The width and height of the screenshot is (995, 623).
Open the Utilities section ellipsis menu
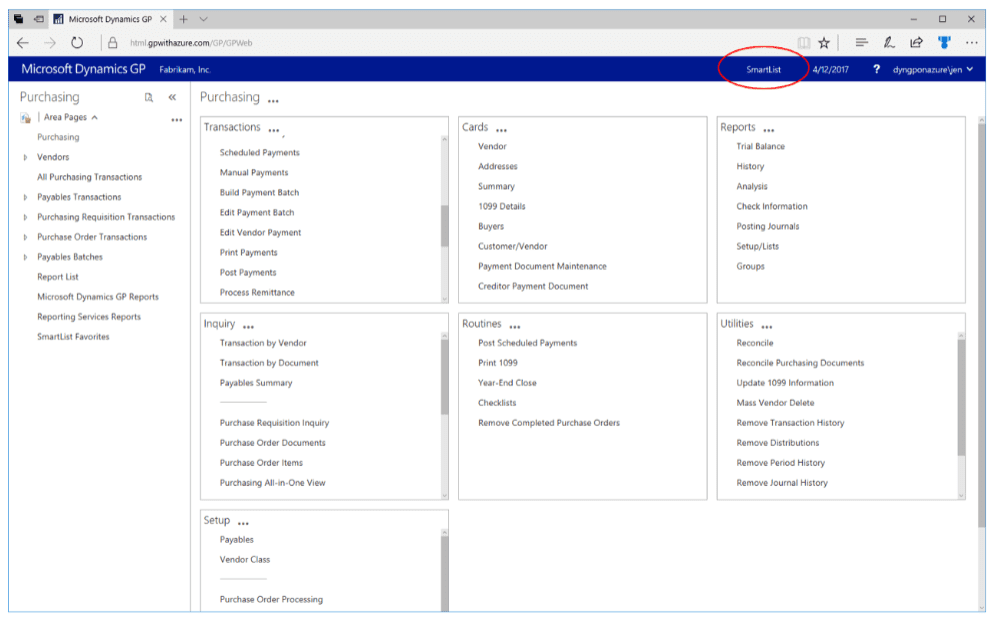tap(767, 327)
